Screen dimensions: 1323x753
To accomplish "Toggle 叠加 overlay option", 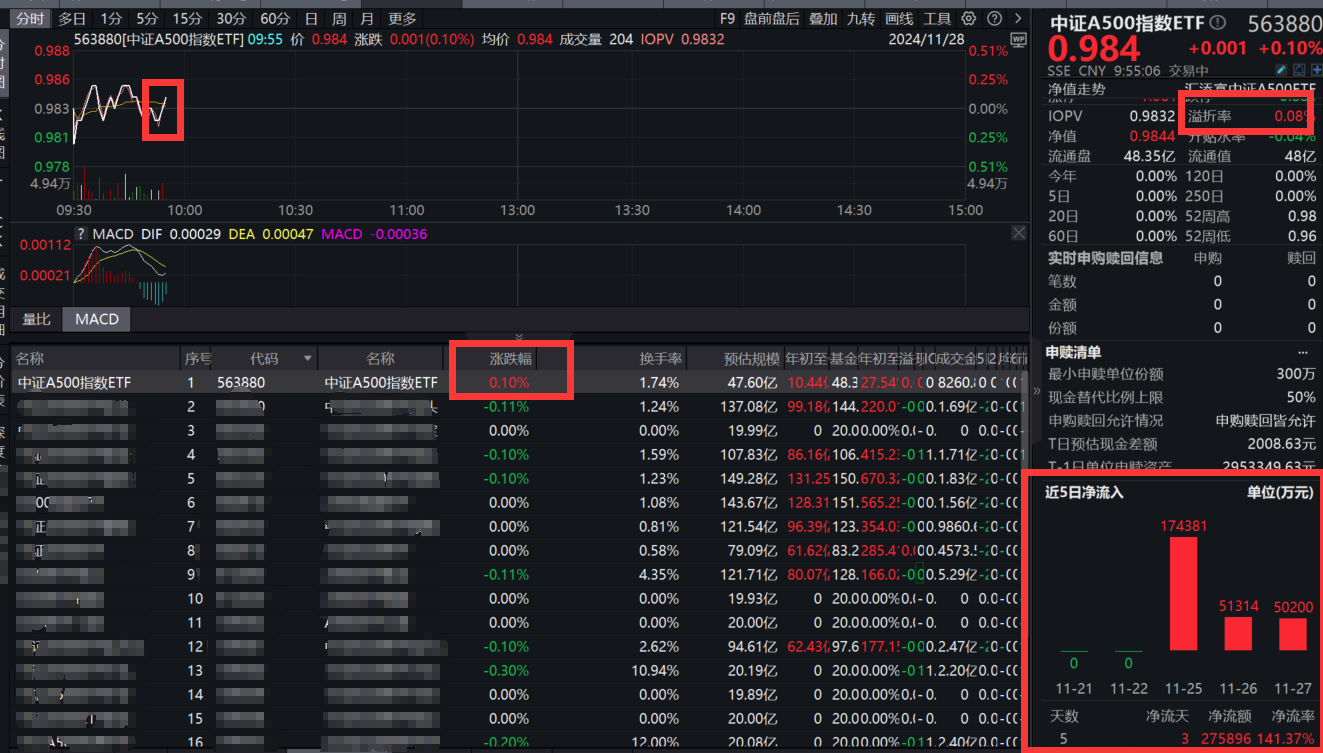I will (823, 19).
